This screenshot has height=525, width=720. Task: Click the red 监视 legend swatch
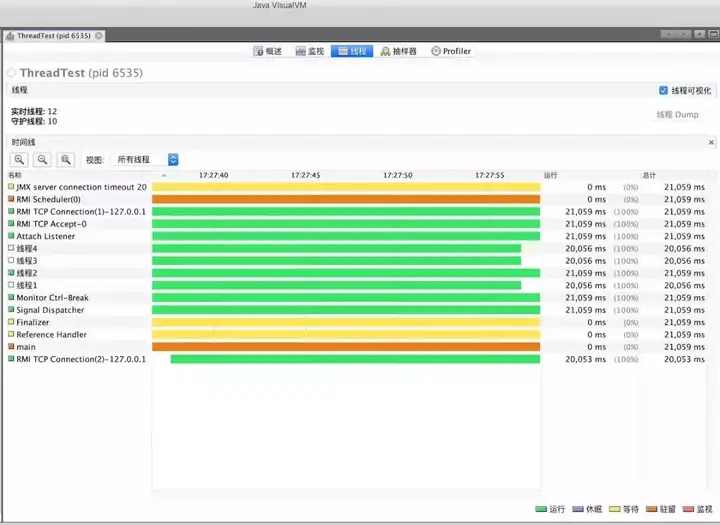coord(688,509)
